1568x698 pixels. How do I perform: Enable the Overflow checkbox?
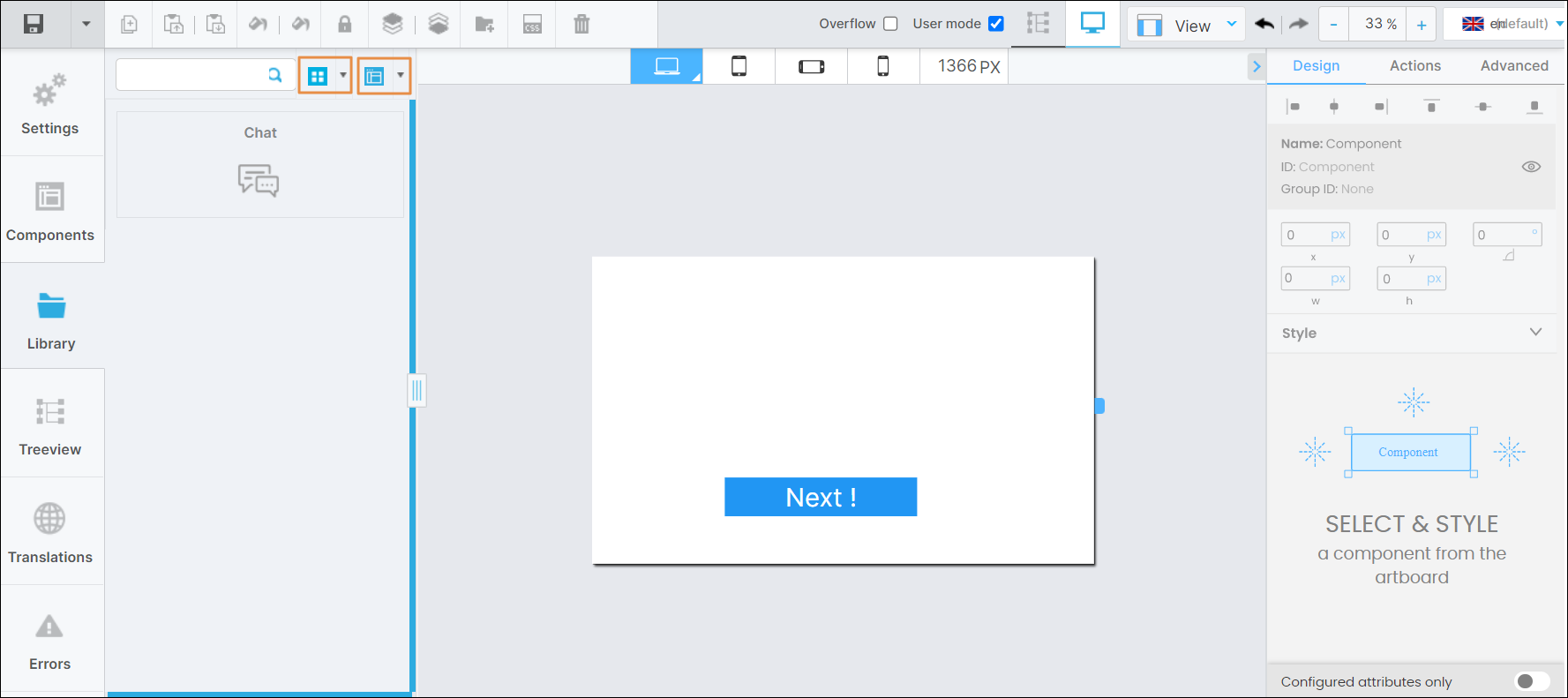[890, 24]
